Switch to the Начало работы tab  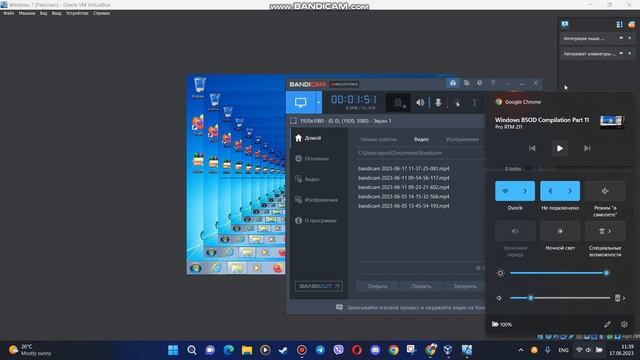tap(378, 140)
